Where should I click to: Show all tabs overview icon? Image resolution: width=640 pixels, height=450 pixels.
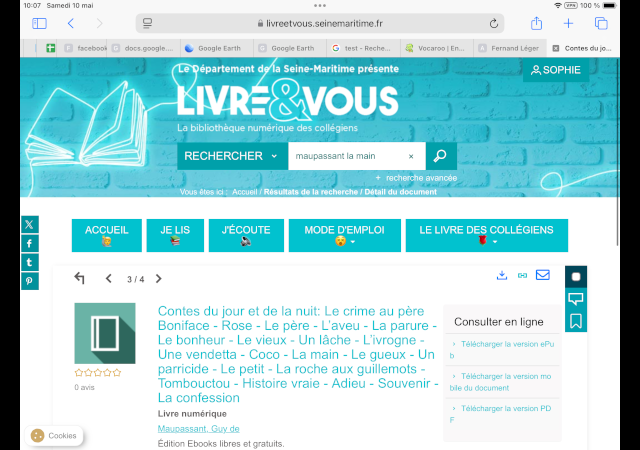[x=601, y=23]
